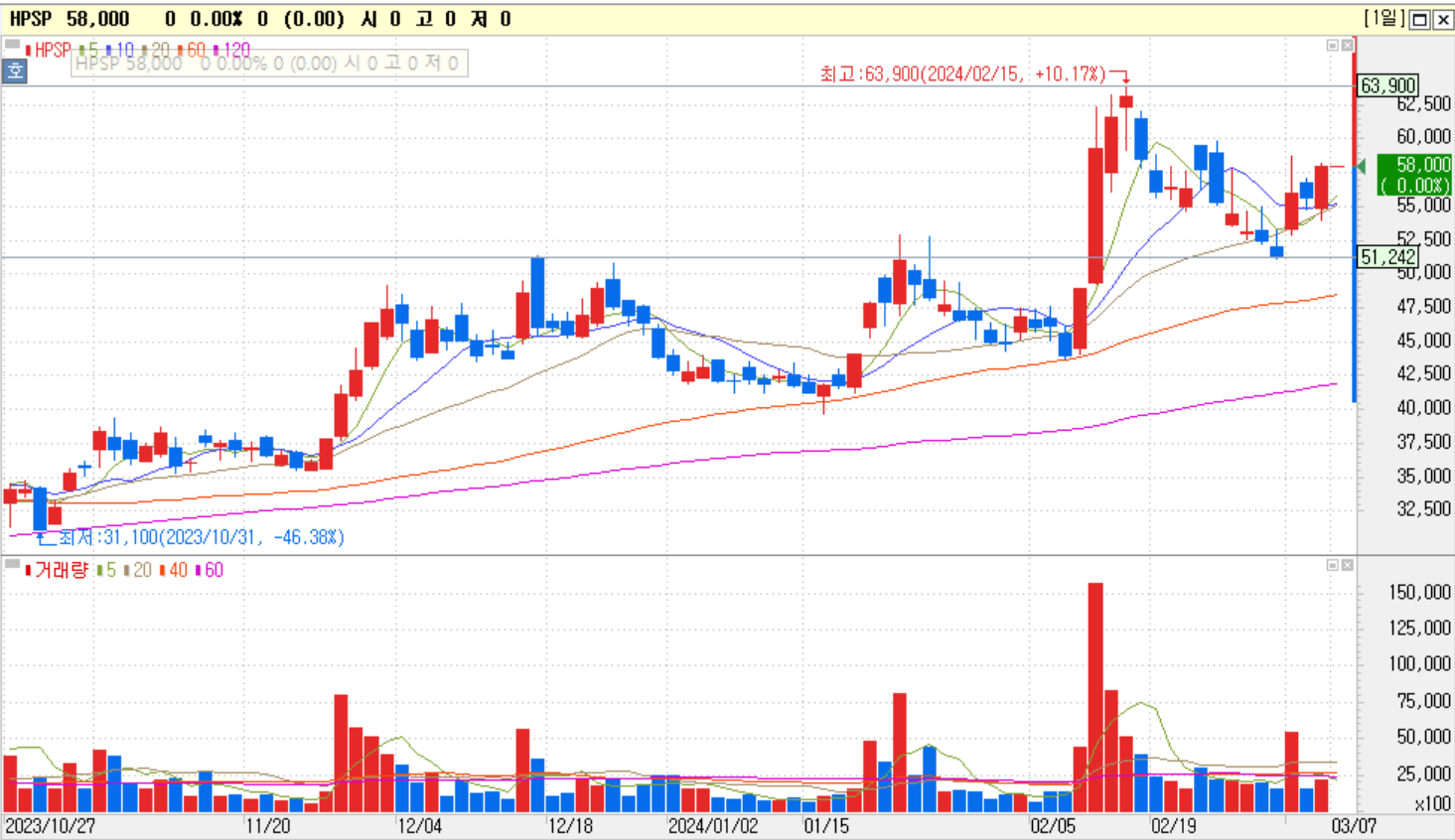The height and width of the screenshot is (840, 1455).
Task: Select the 거래량 volume legend label
Action: 58,570
